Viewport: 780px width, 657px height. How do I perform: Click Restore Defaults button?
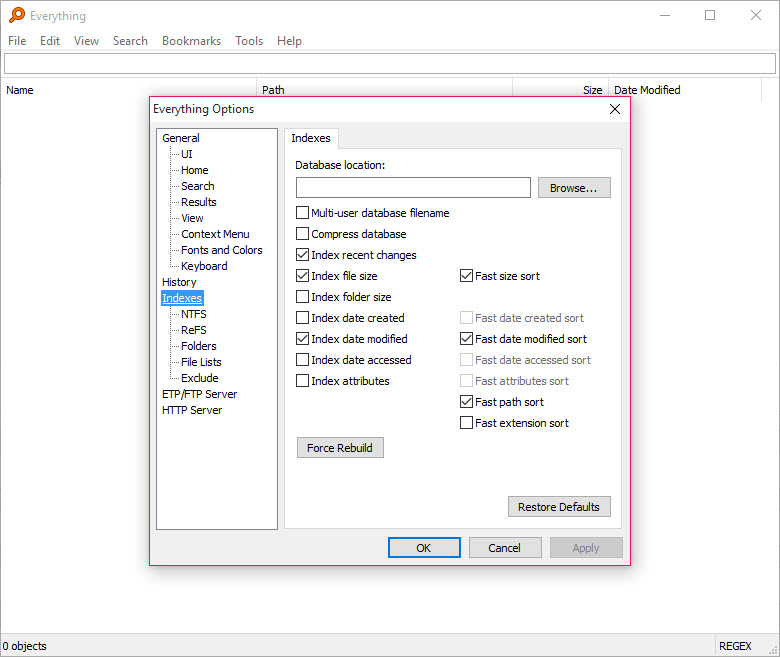coord(559,507)
